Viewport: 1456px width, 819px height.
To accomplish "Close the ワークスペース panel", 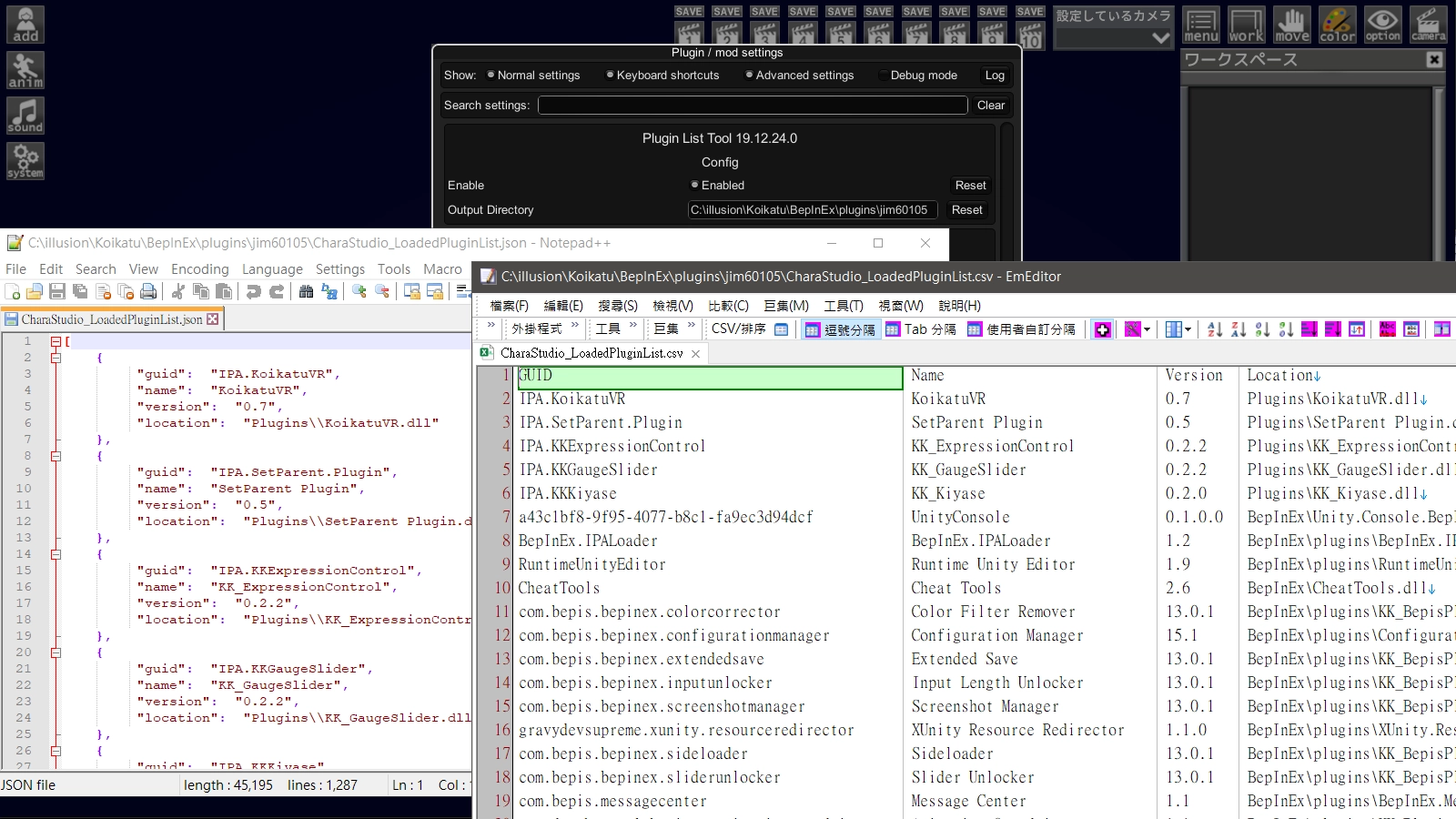I will (x=1435, y=60).
